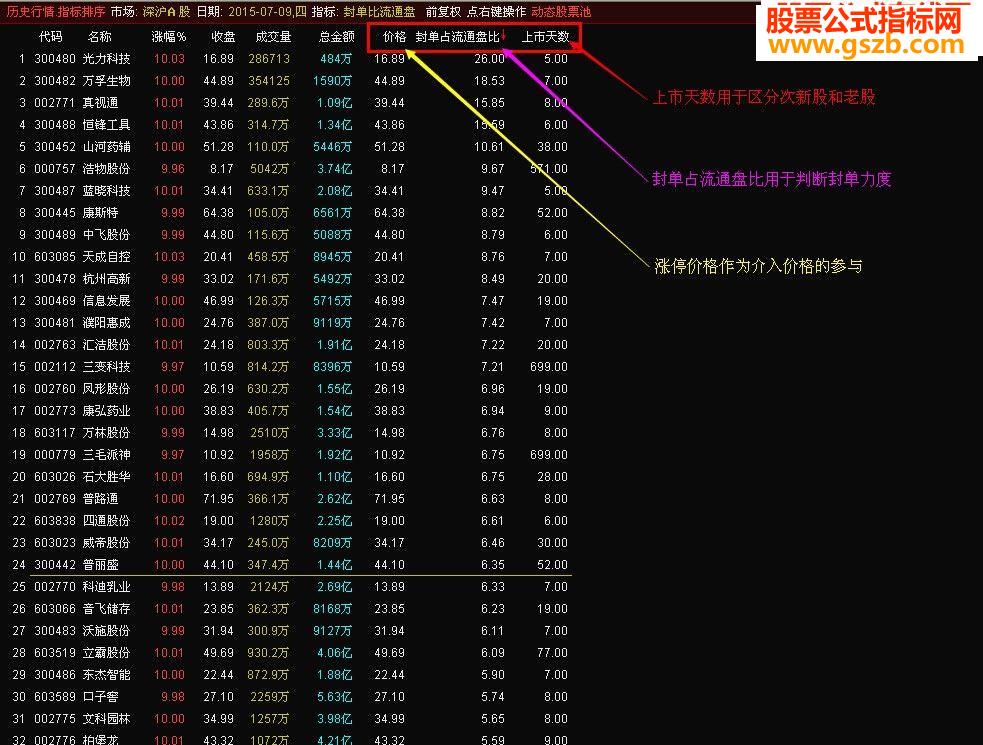Click stock code 002771
The height and width of the screenshot is (745, 983).
[55, 103]
